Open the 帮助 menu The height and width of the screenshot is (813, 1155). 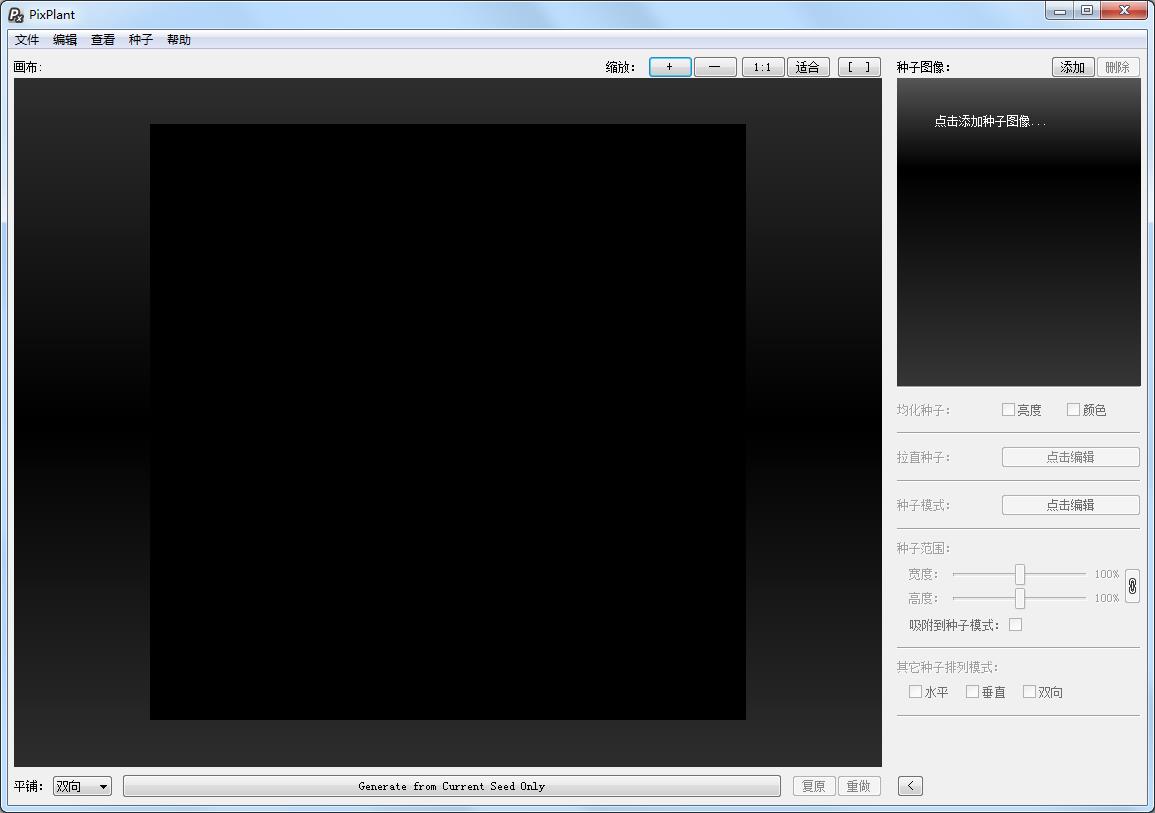coord(178,40)
